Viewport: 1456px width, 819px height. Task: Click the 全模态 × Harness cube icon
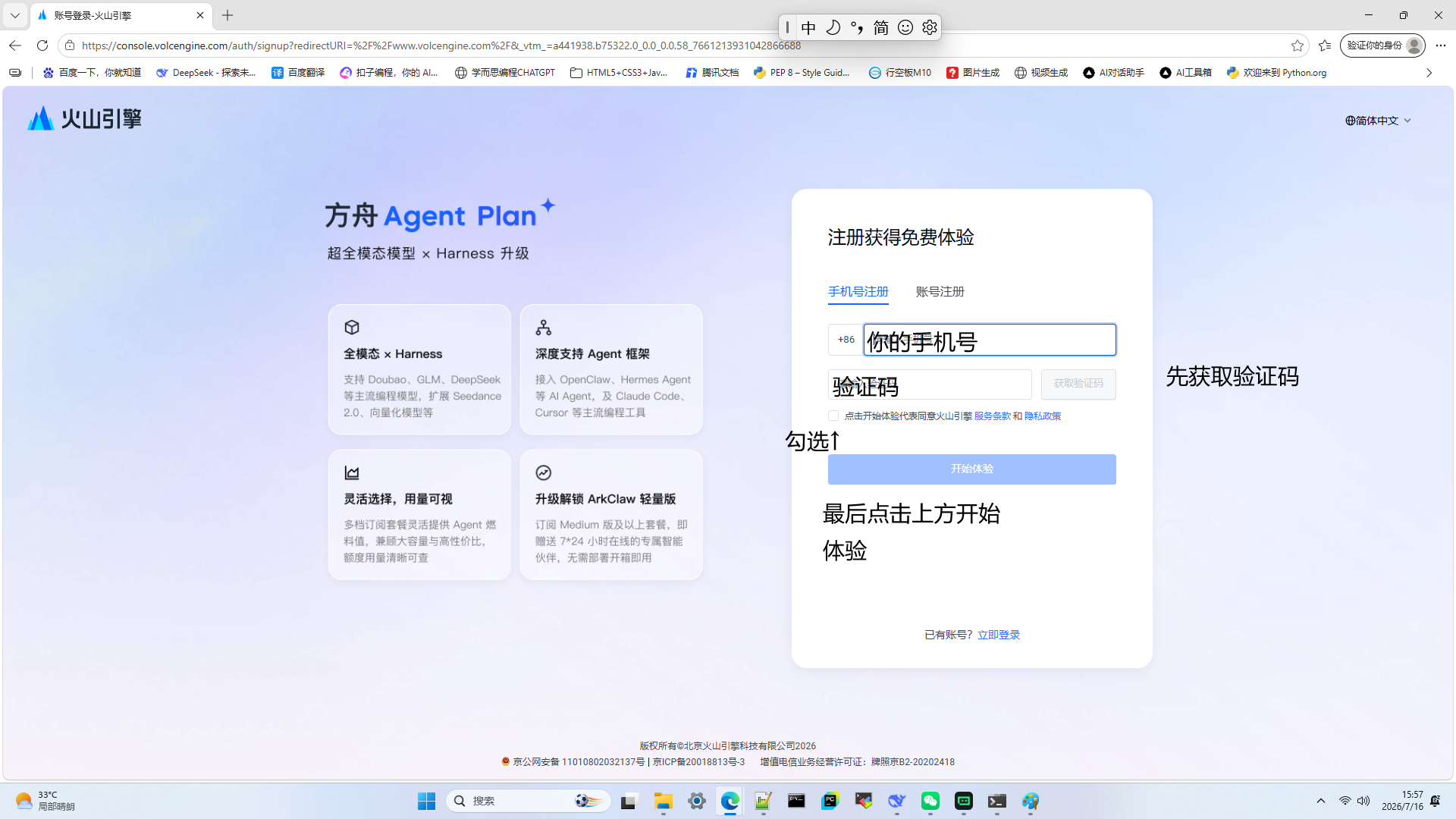coord(352,328)
